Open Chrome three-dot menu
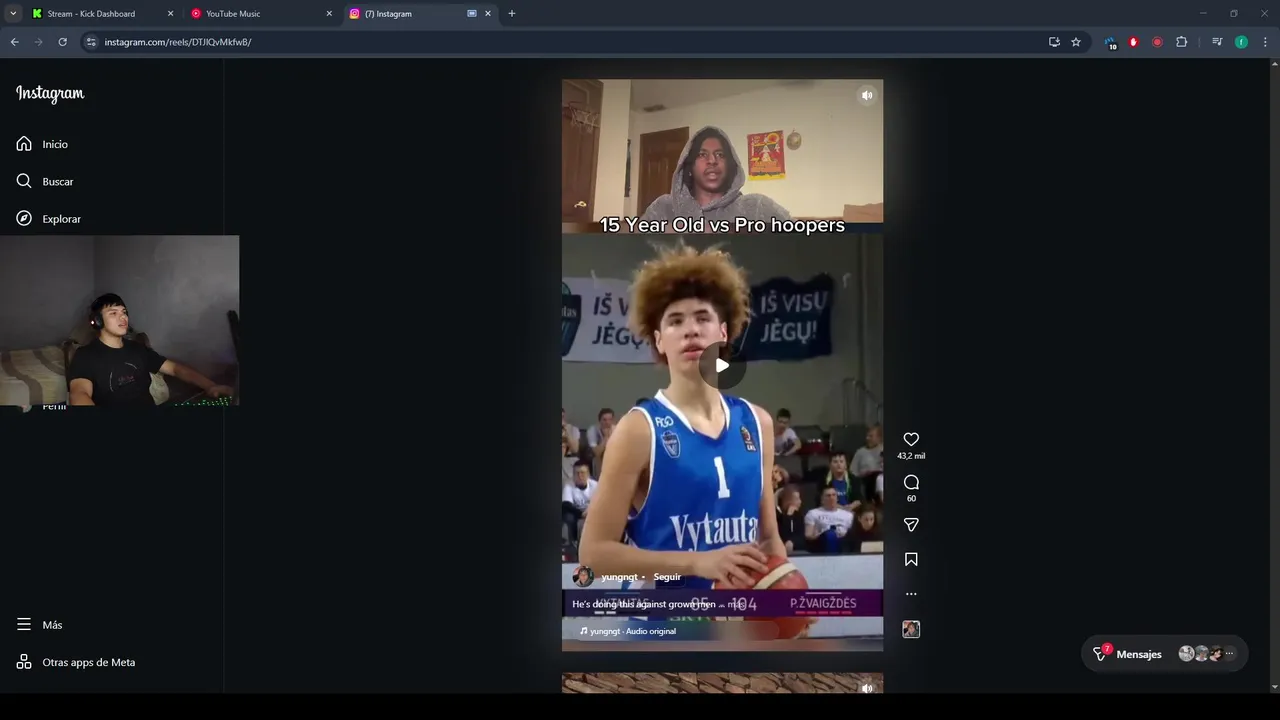The width and height of the screenshot is (1280, 720). point(1265,42)
